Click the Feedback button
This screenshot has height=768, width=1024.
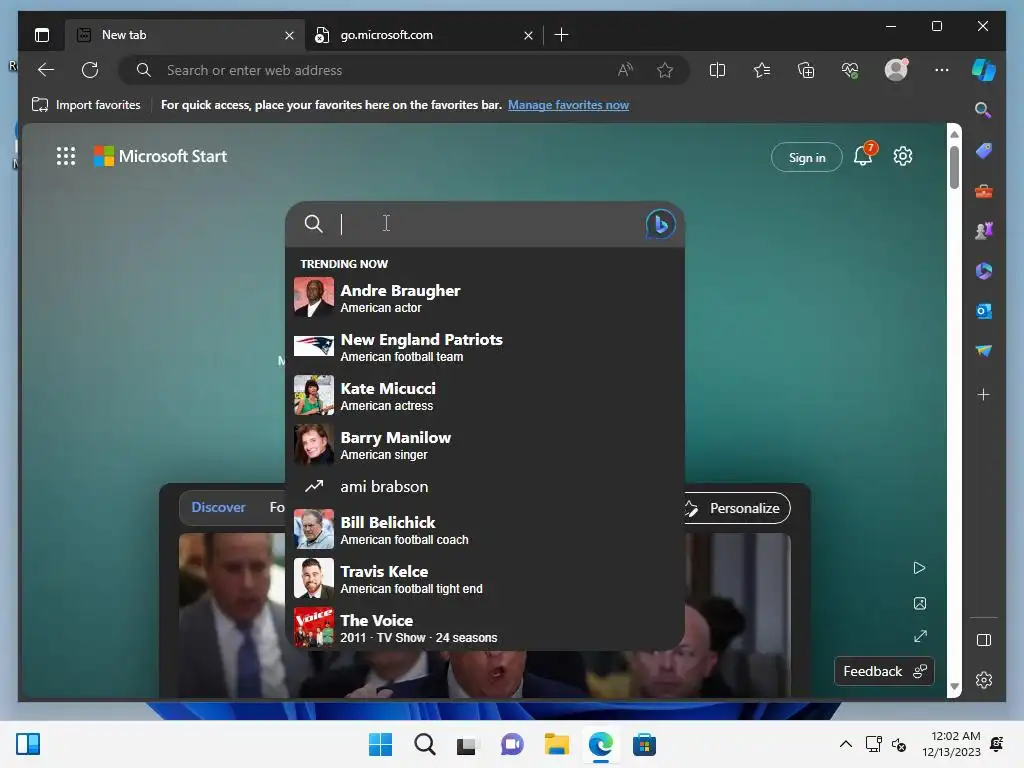[x=884, y=671]
